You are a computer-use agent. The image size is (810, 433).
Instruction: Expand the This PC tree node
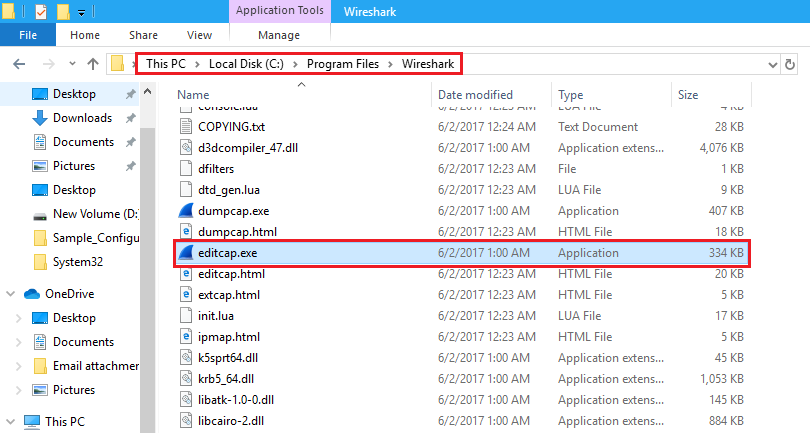[10, 422]
